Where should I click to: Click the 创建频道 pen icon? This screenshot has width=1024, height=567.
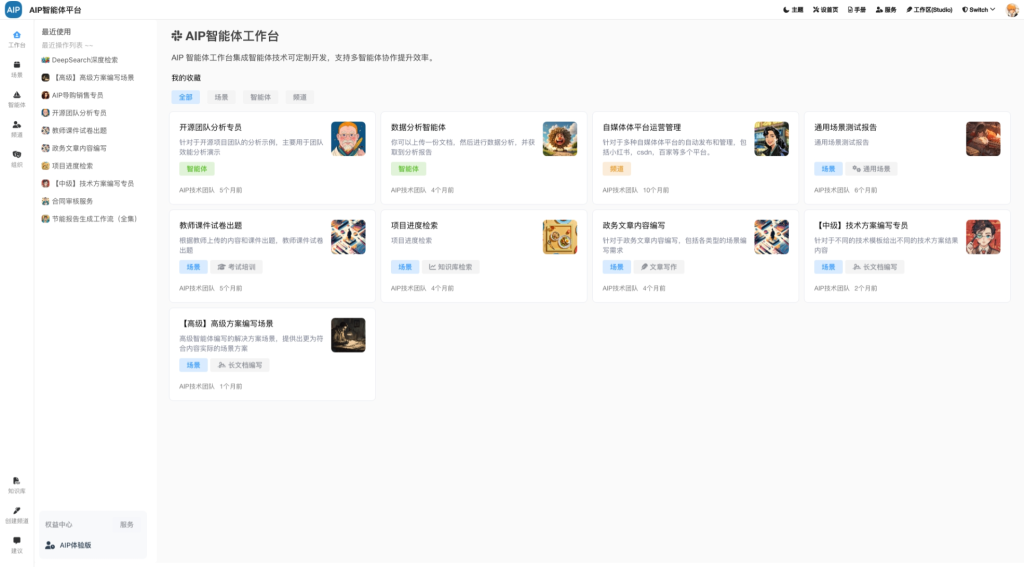tap(16, 511)
